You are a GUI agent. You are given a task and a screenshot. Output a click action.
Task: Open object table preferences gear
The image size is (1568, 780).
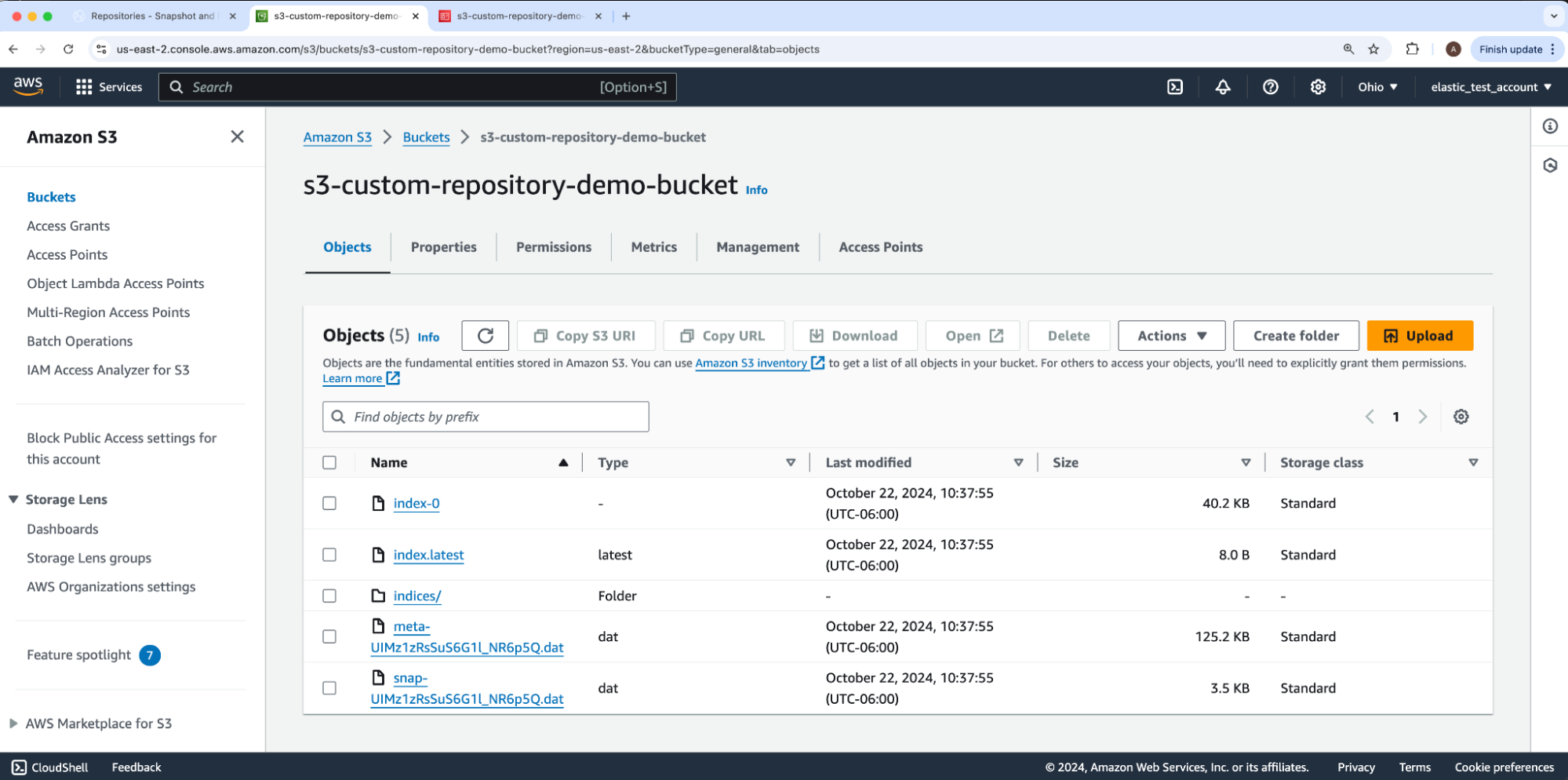[x=1461, y=417]
